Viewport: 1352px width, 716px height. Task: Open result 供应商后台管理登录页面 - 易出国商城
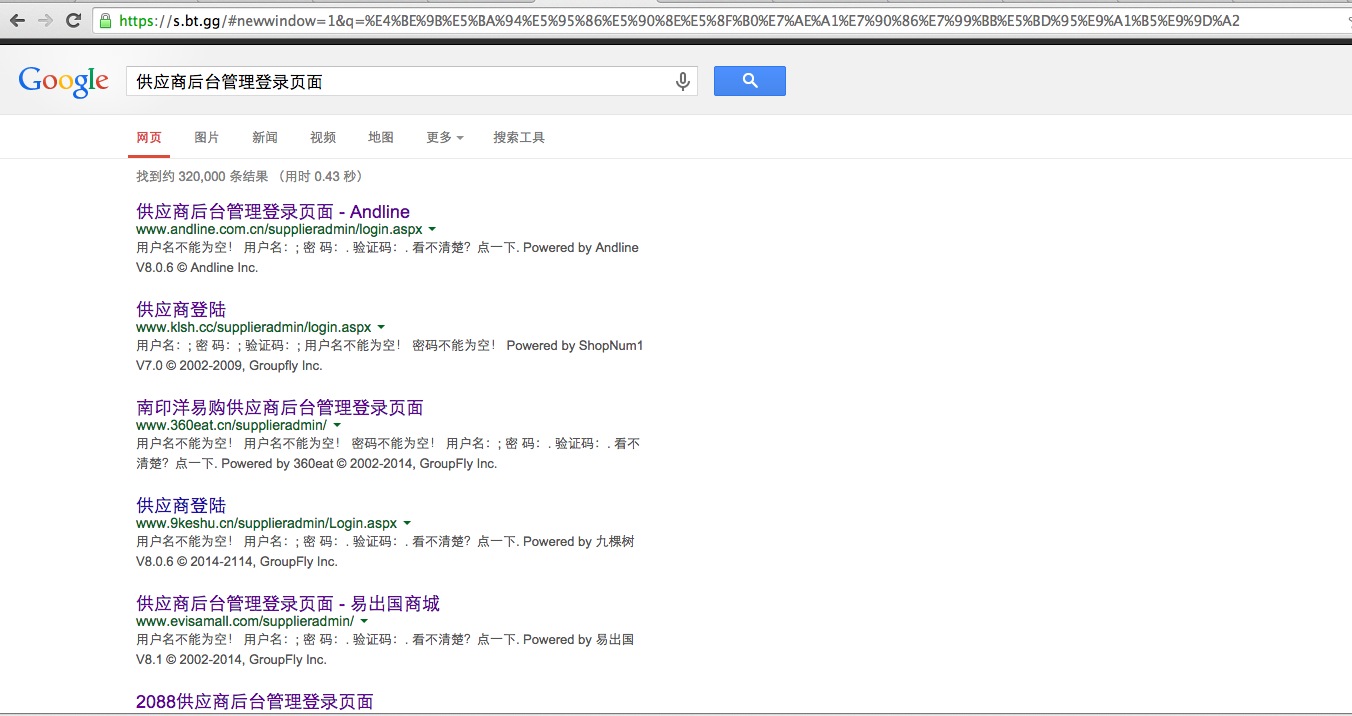click(288, 604)
